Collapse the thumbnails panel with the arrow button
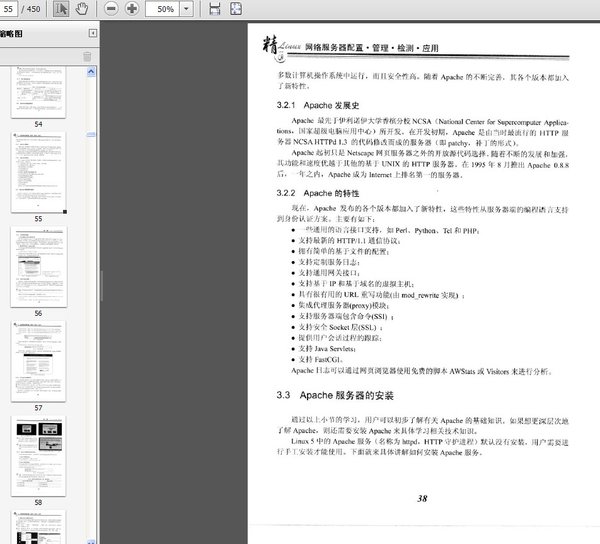600x544 pixels. 93,33
